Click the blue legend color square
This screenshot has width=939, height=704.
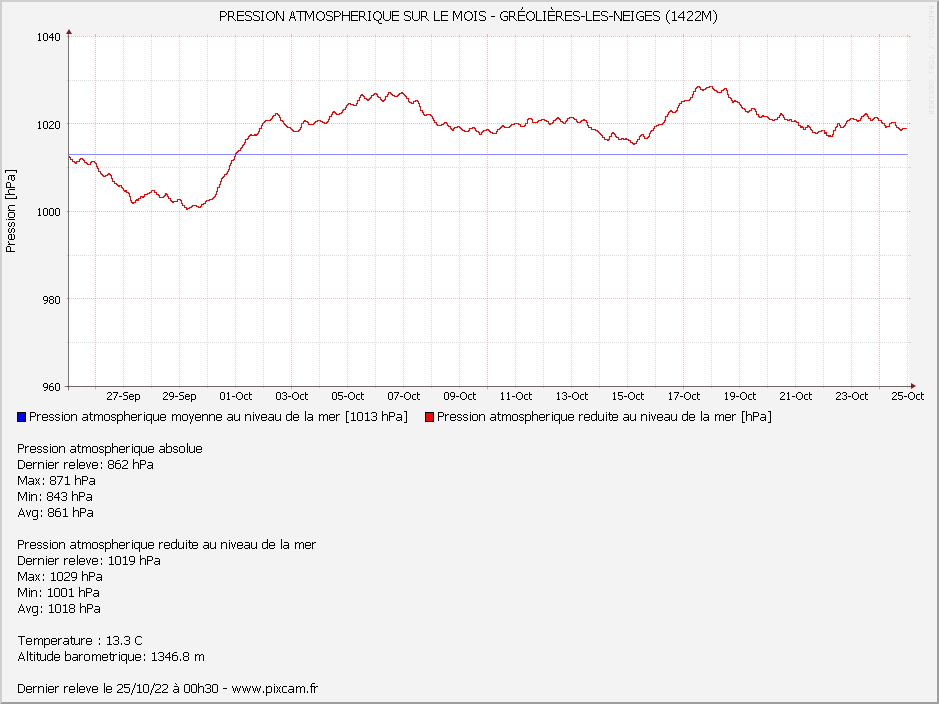coord(22,417)
